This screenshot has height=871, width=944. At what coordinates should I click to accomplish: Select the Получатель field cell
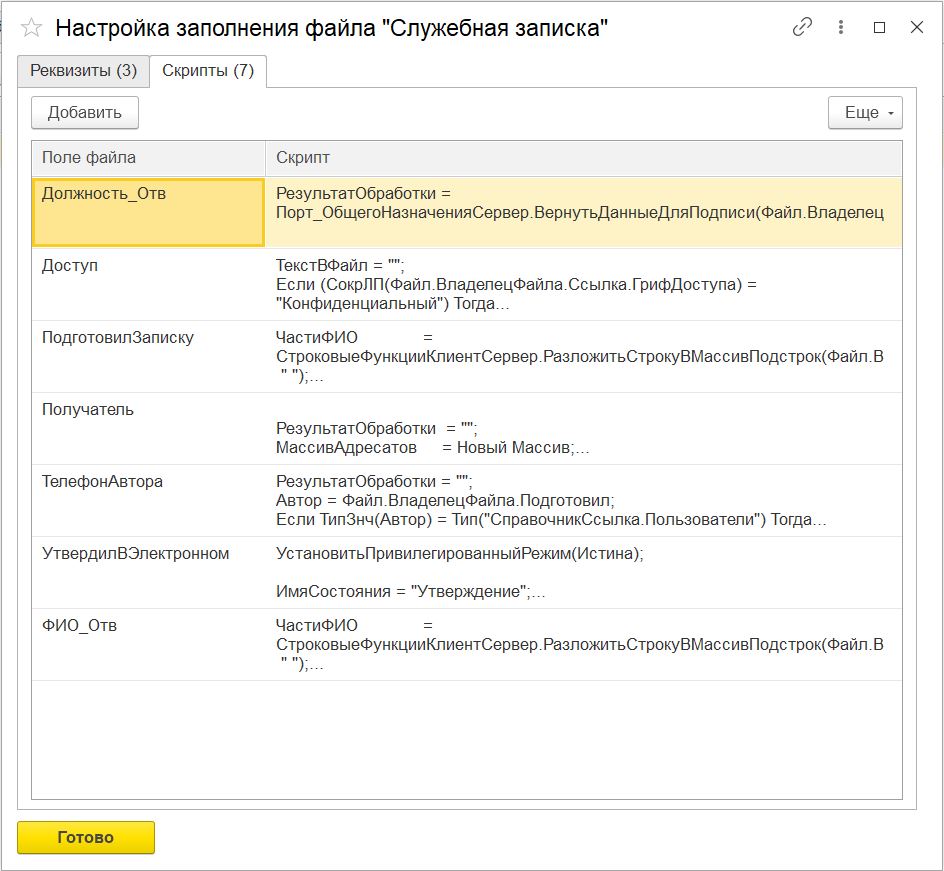[148, 429]
